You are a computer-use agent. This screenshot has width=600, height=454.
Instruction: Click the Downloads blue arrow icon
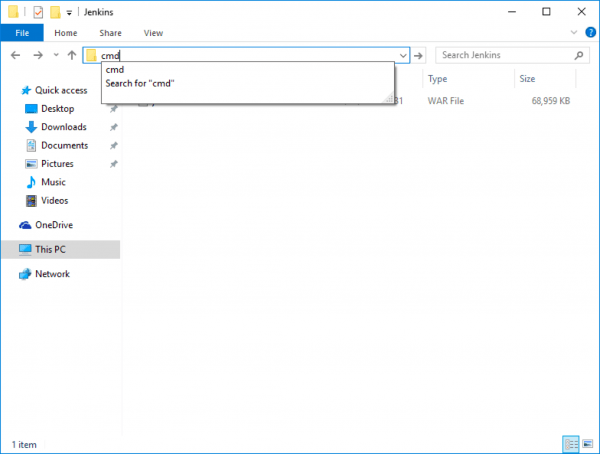coord(31,127)
